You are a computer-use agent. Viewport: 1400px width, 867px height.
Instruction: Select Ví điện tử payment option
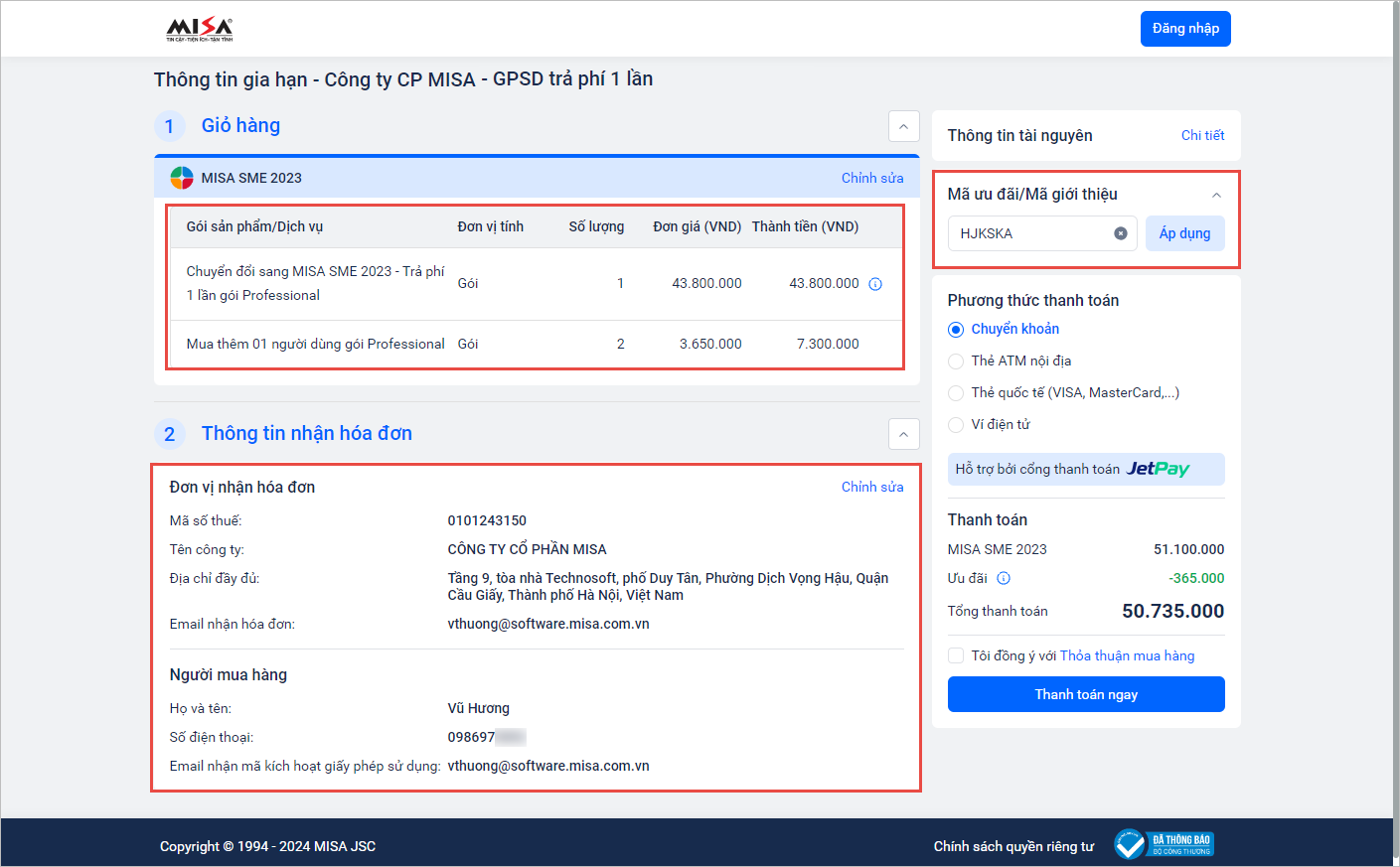(x=956, y=425)
